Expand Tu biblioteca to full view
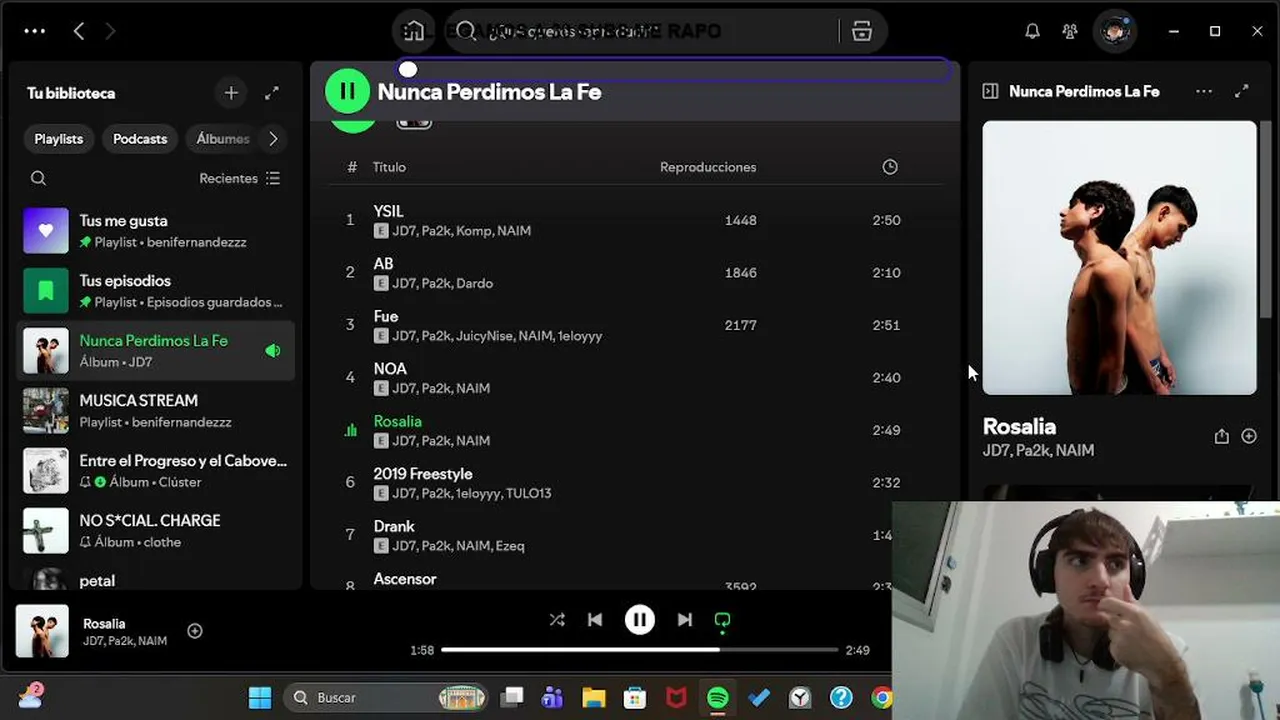Viewport: 1280px width, 720px height. 272,93
